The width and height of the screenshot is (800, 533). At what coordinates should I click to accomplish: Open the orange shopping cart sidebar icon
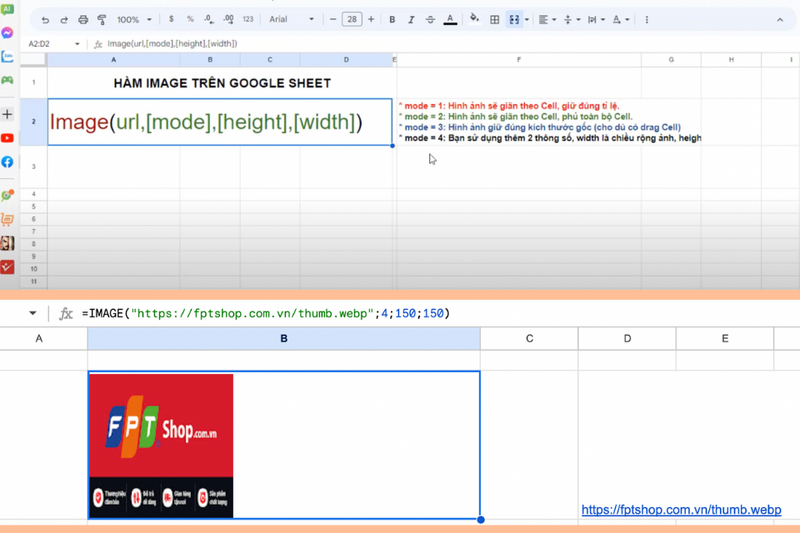7,219
